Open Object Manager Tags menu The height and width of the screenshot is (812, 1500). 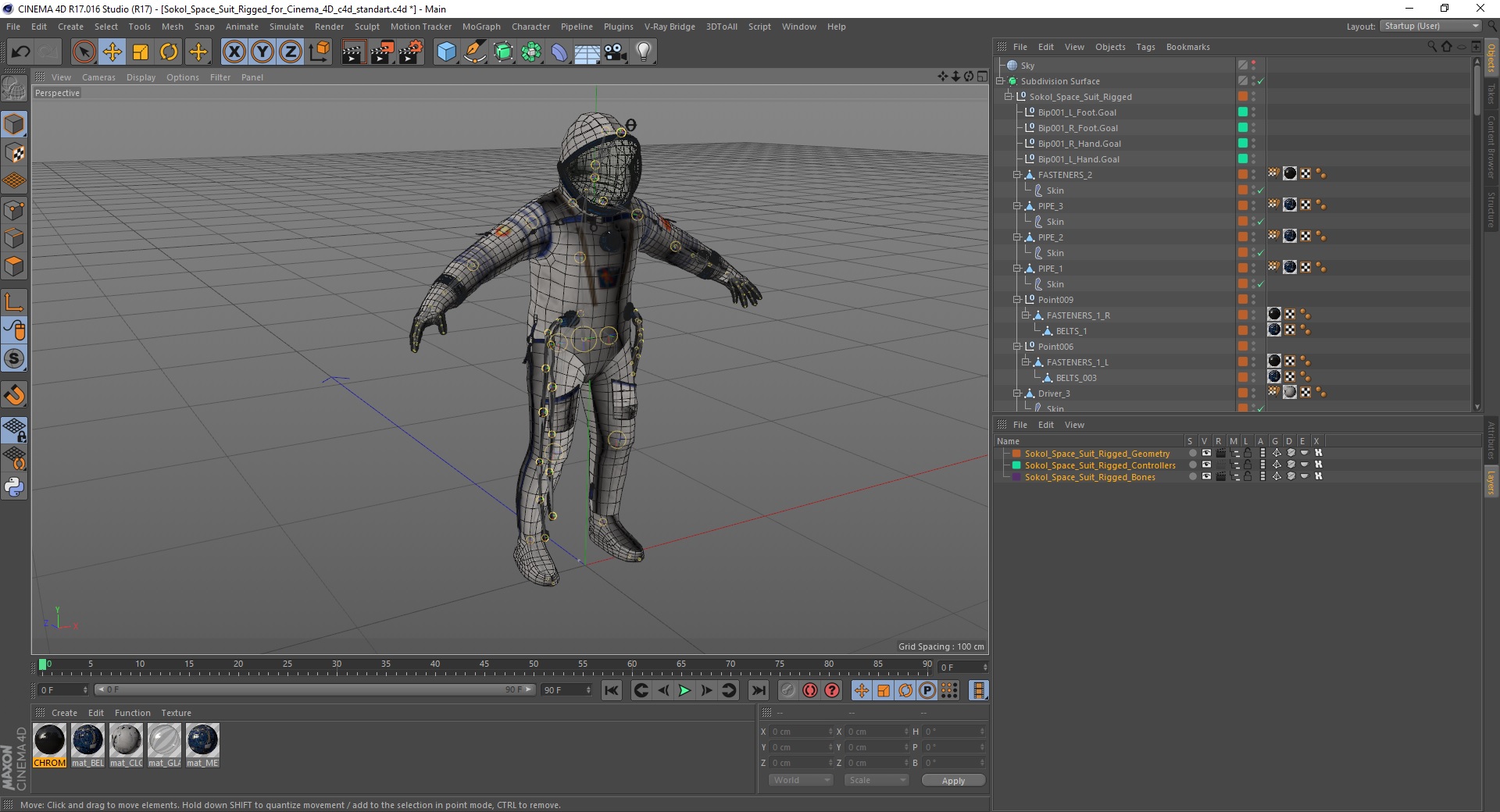point(1145,47)
